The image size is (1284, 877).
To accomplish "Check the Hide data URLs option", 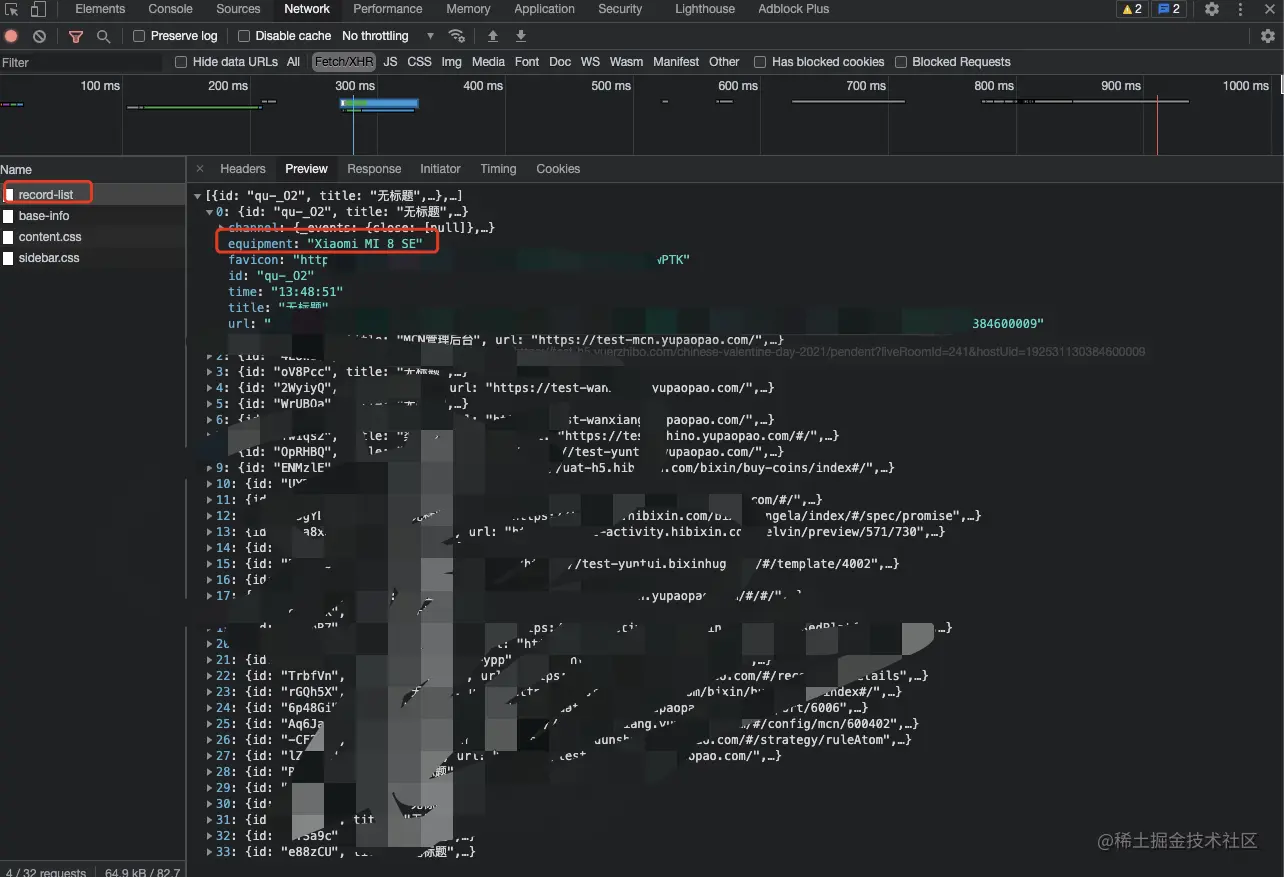I will pos(181,62).
